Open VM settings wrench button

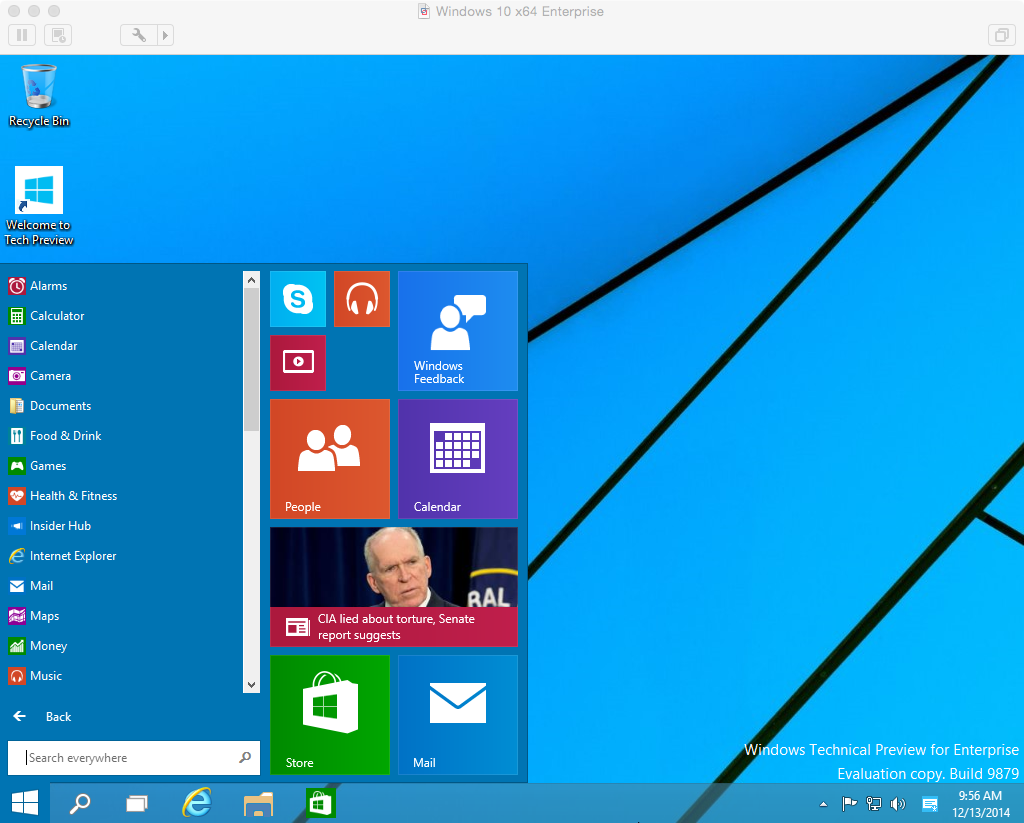(x=139, y=35)
